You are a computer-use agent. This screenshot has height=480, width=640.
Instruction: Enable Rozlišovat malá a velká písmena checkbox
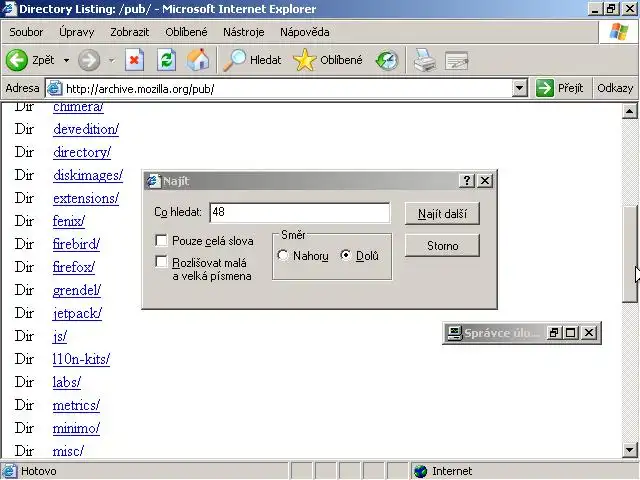(161, 262)
